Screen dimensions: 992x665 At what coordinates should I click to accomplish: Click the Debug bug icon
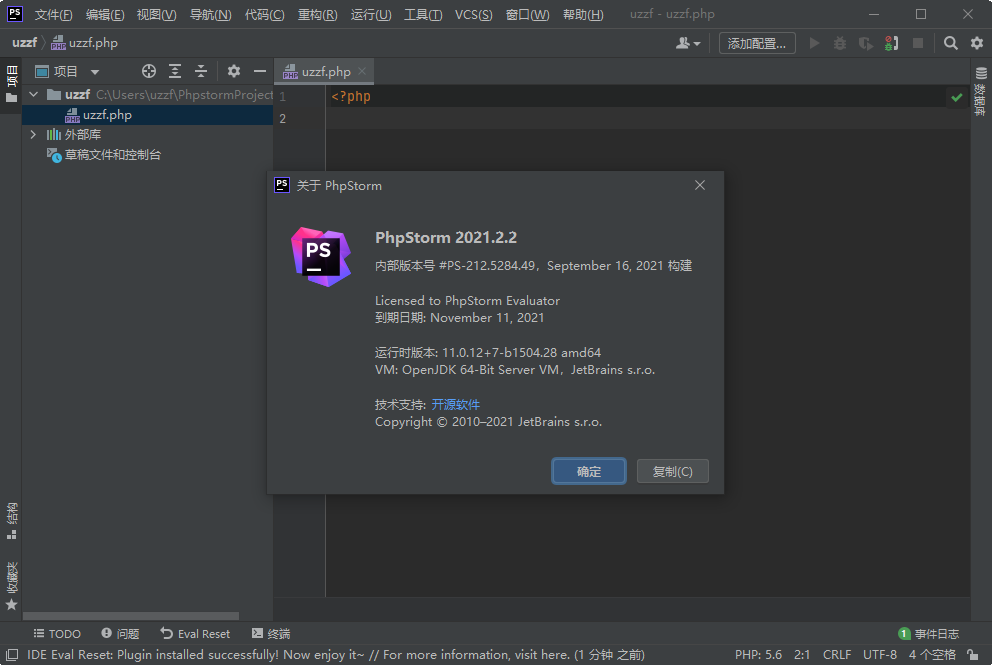click(840, 43)
